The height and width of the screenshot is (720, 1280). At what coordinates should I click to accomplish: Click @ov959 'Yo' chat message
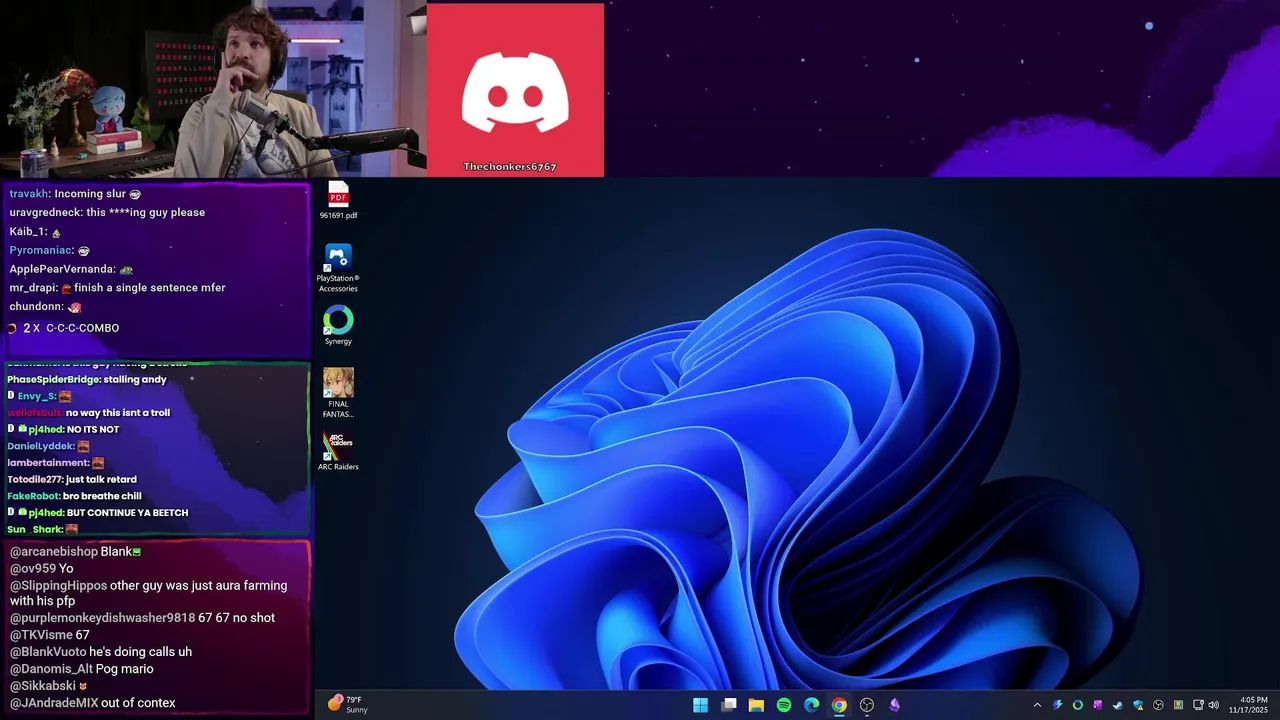(41, 569)
